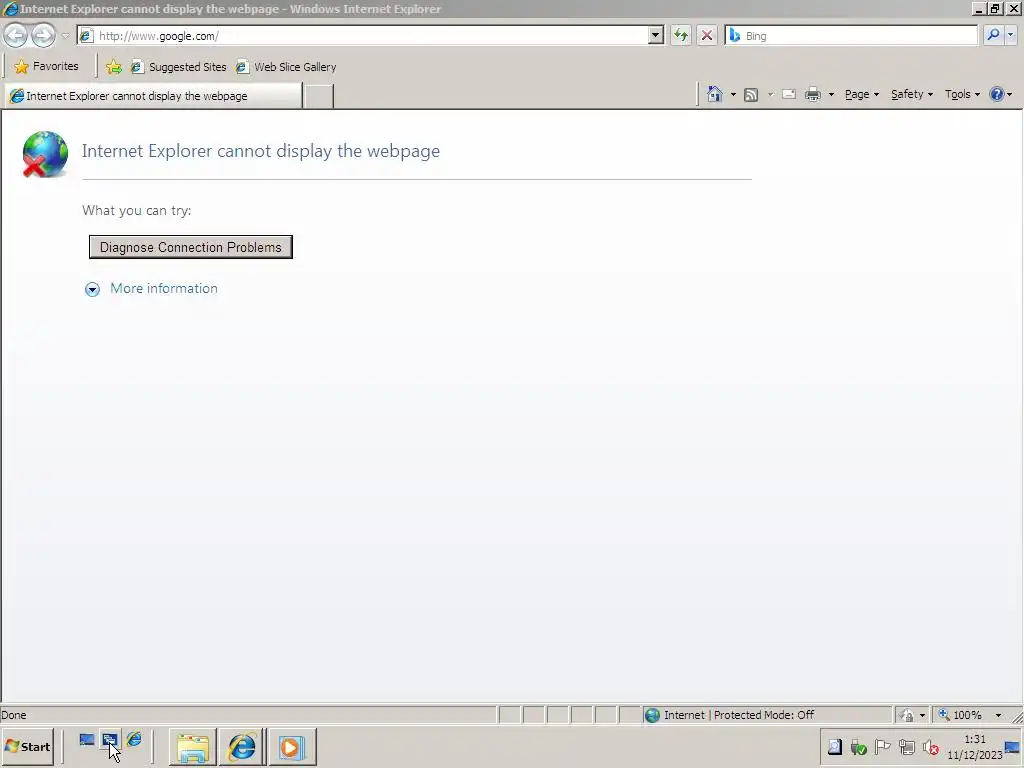
Task: Click the leftmost system tray document icon
Action: pos(835,747)
